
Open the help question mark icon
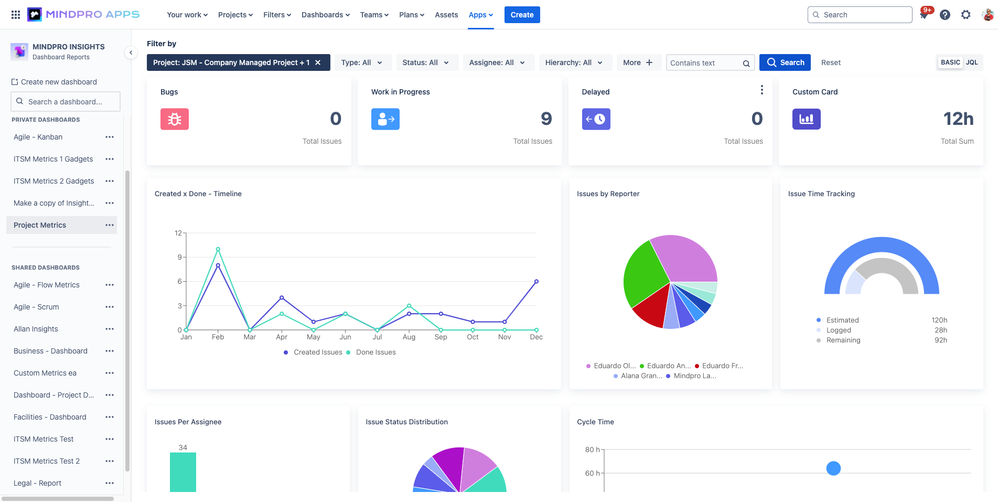(x=945, y=15)
